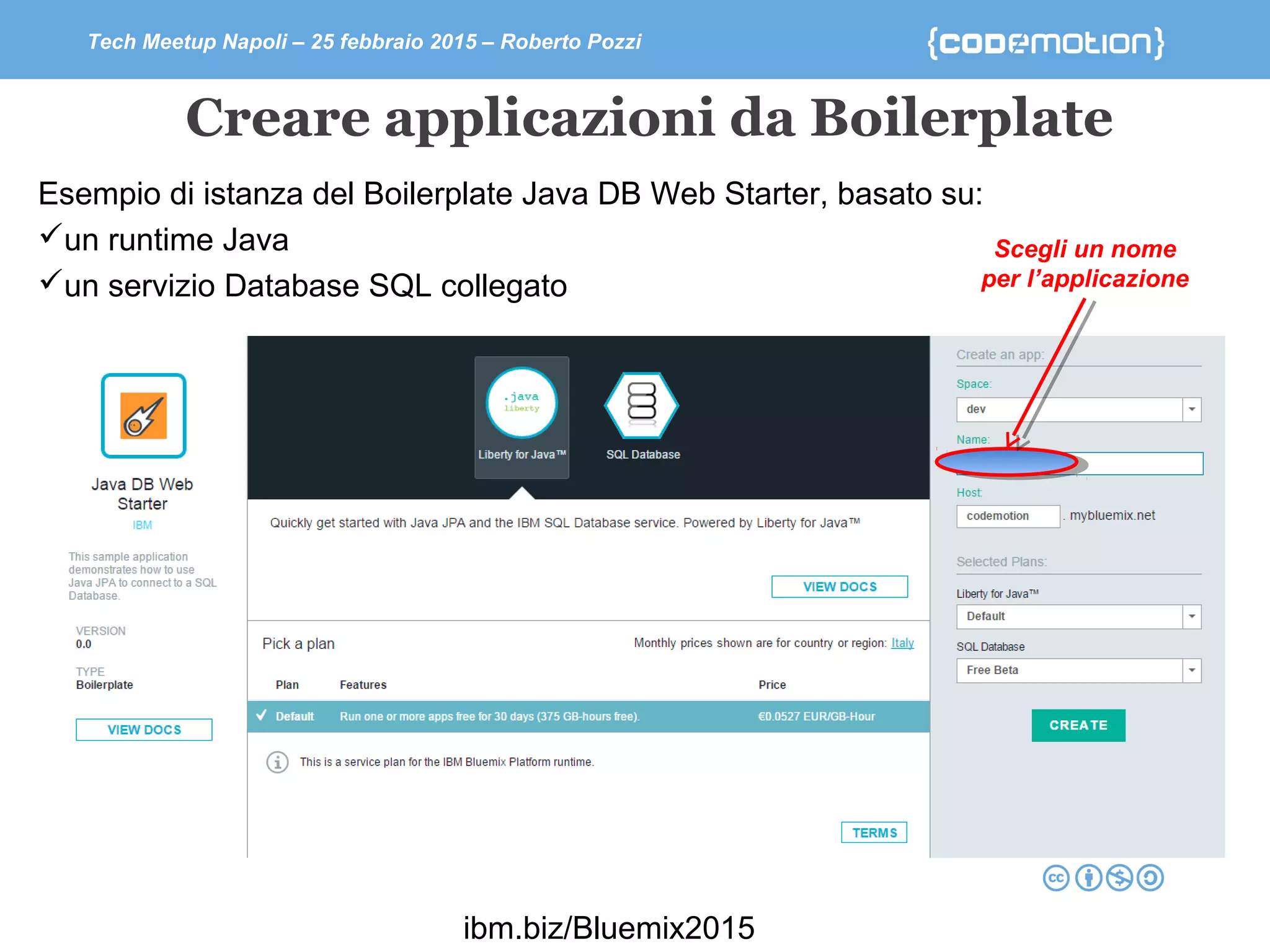
Task: Click the Java DB Web Starter boilerplate icon
Action: point(143,415)
